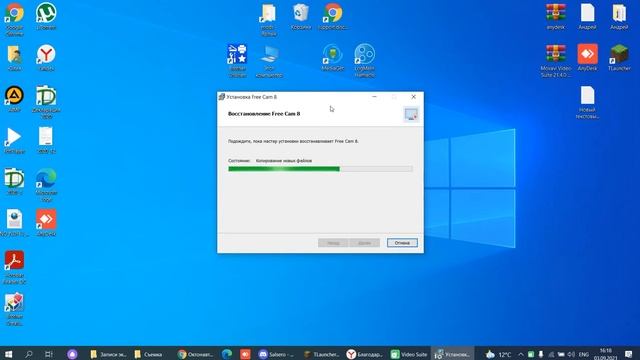640x360 pixels.
Task: Switch to the TLauncher taskbar item
Action: pos(322,354)
